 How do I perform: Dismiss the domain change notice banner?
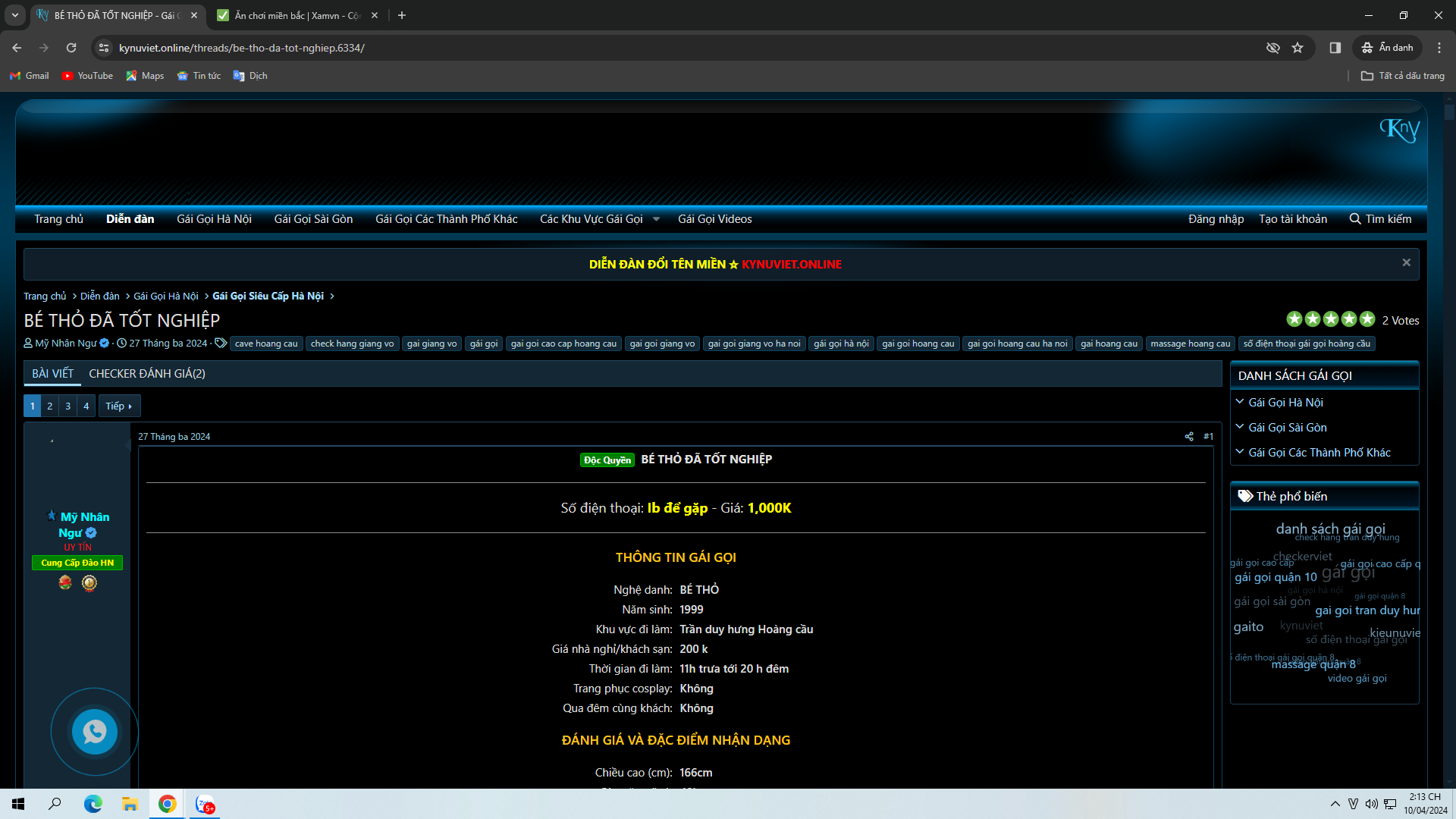tap(1406, 262)
